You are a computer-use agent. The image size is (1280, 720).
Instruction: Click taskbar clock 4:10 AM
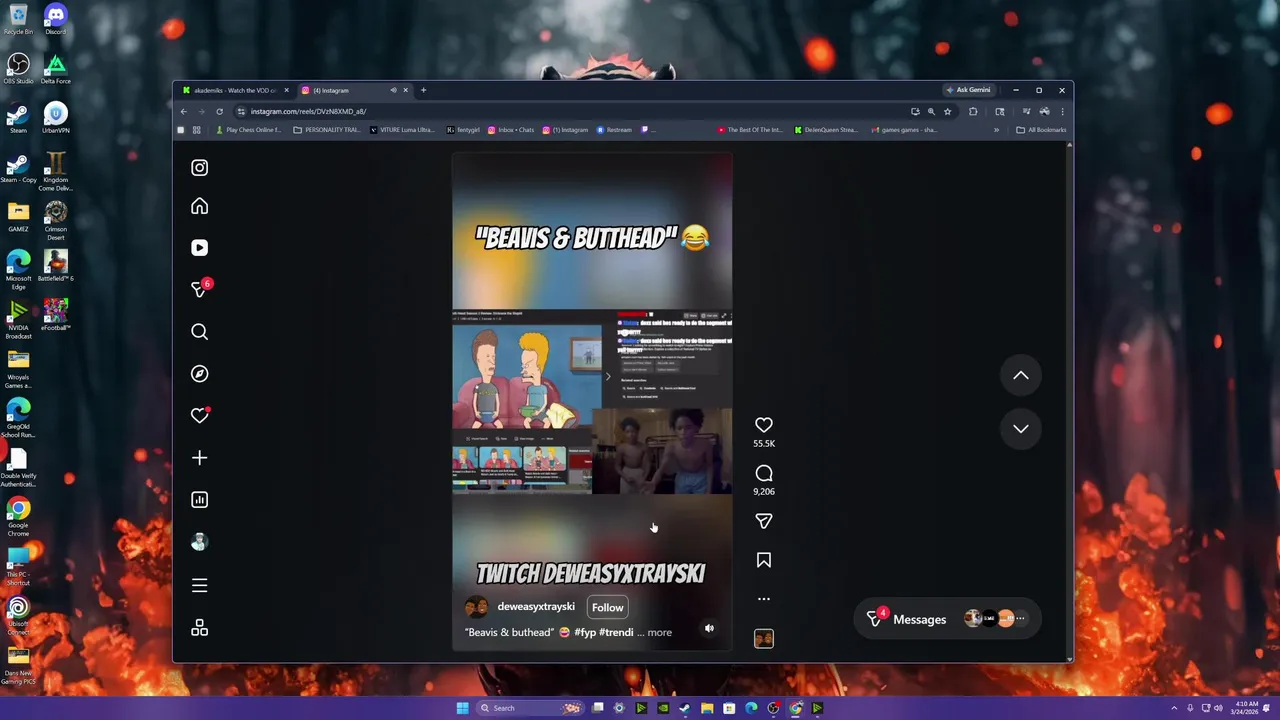[x=1246, y=708]
